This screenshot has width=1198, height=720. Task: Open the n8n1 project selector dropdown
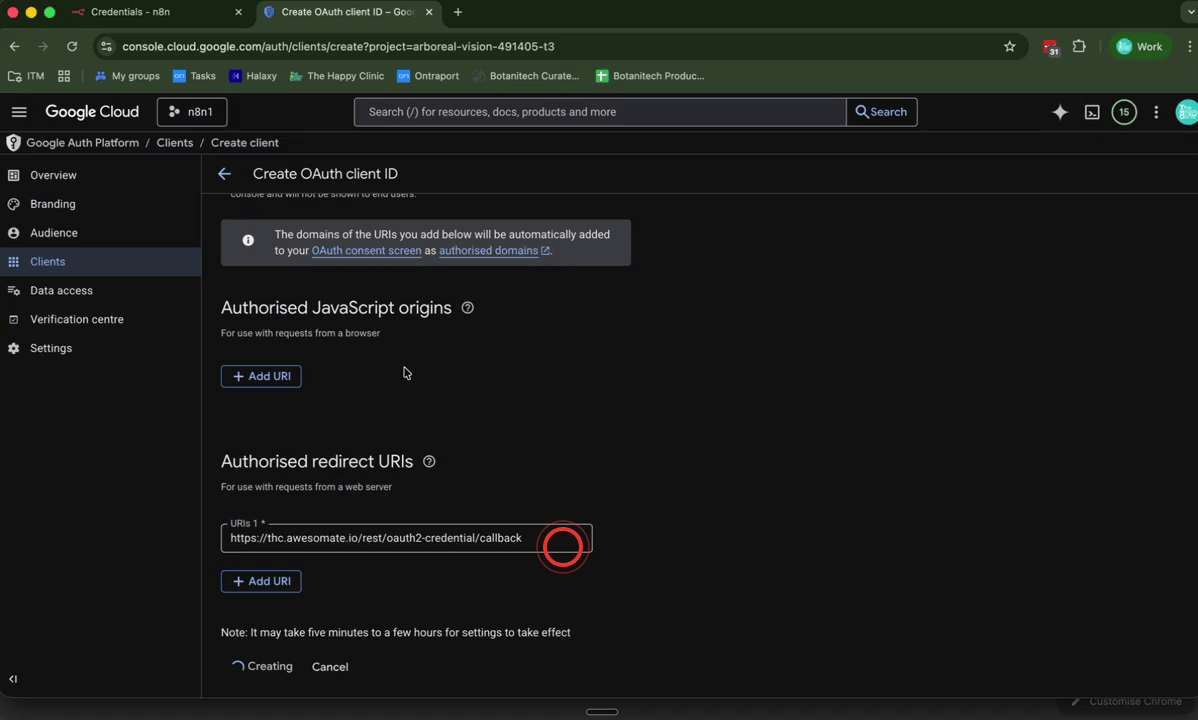191,112
